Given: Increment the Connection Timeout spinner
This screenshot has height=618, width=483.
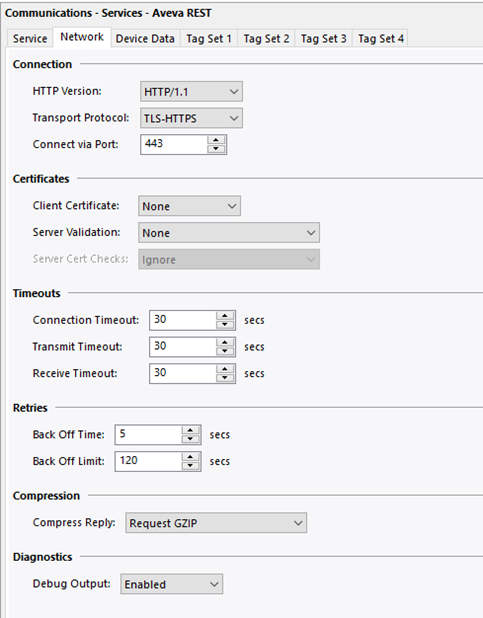Looking at the screenshot, I should (225, 316).
